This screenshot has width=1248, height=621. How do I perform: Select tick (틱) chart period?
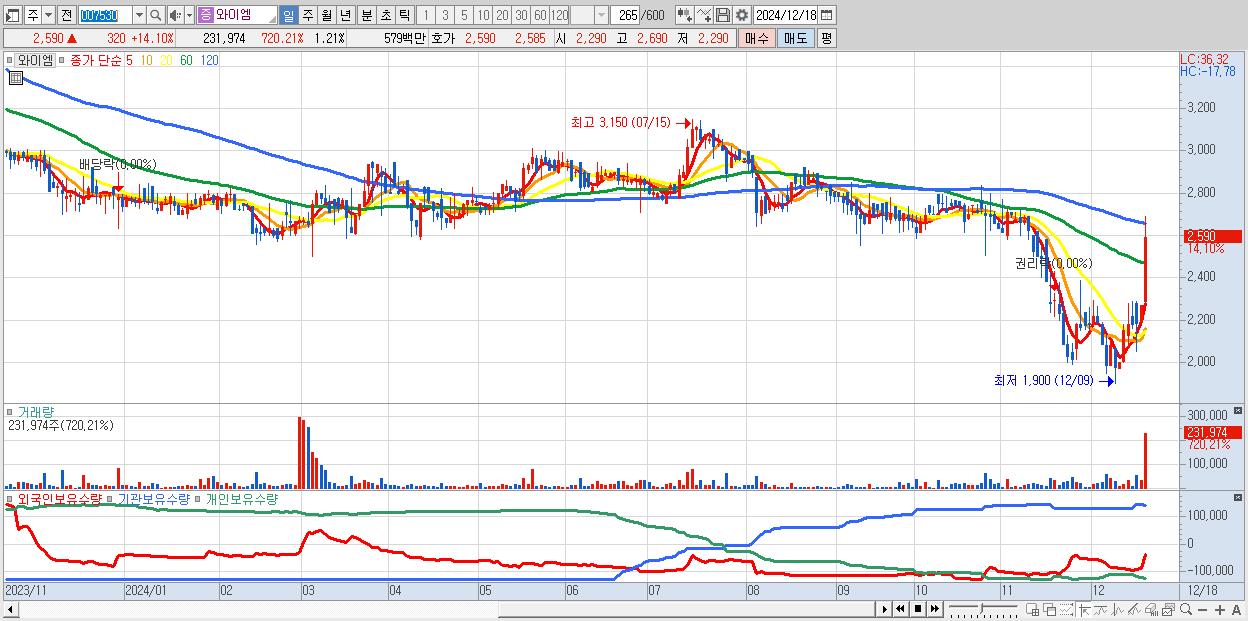tap(404, 15)
